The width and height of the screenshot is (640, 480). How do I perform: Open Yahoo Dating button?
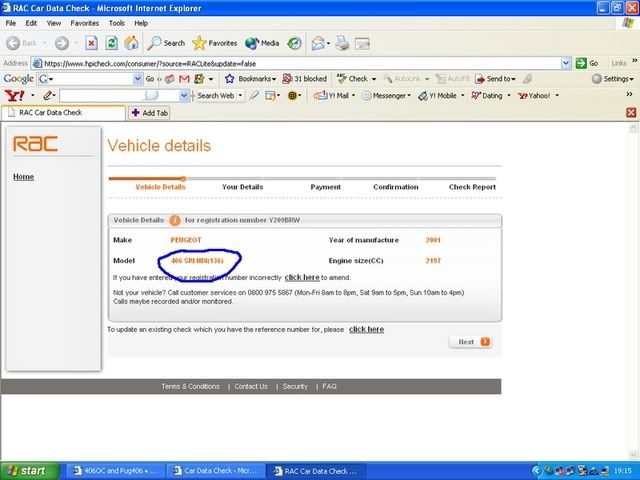tap(487, 96)
